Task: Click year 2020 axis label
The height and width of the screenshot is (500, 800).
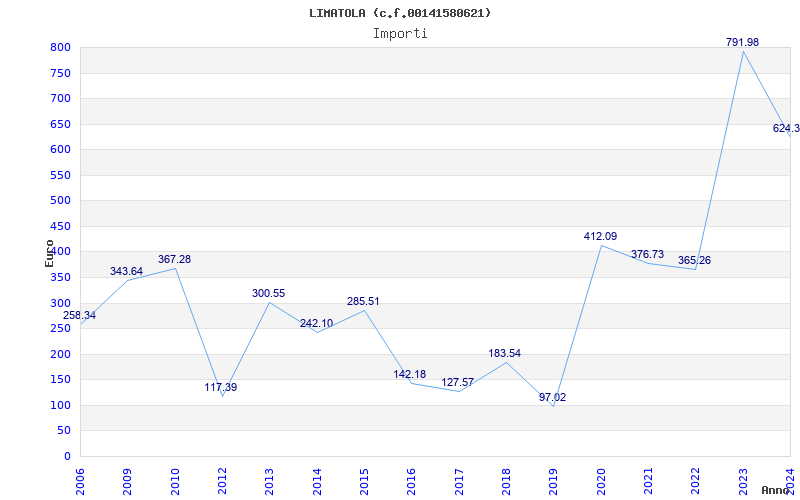Action: point(601,482)
